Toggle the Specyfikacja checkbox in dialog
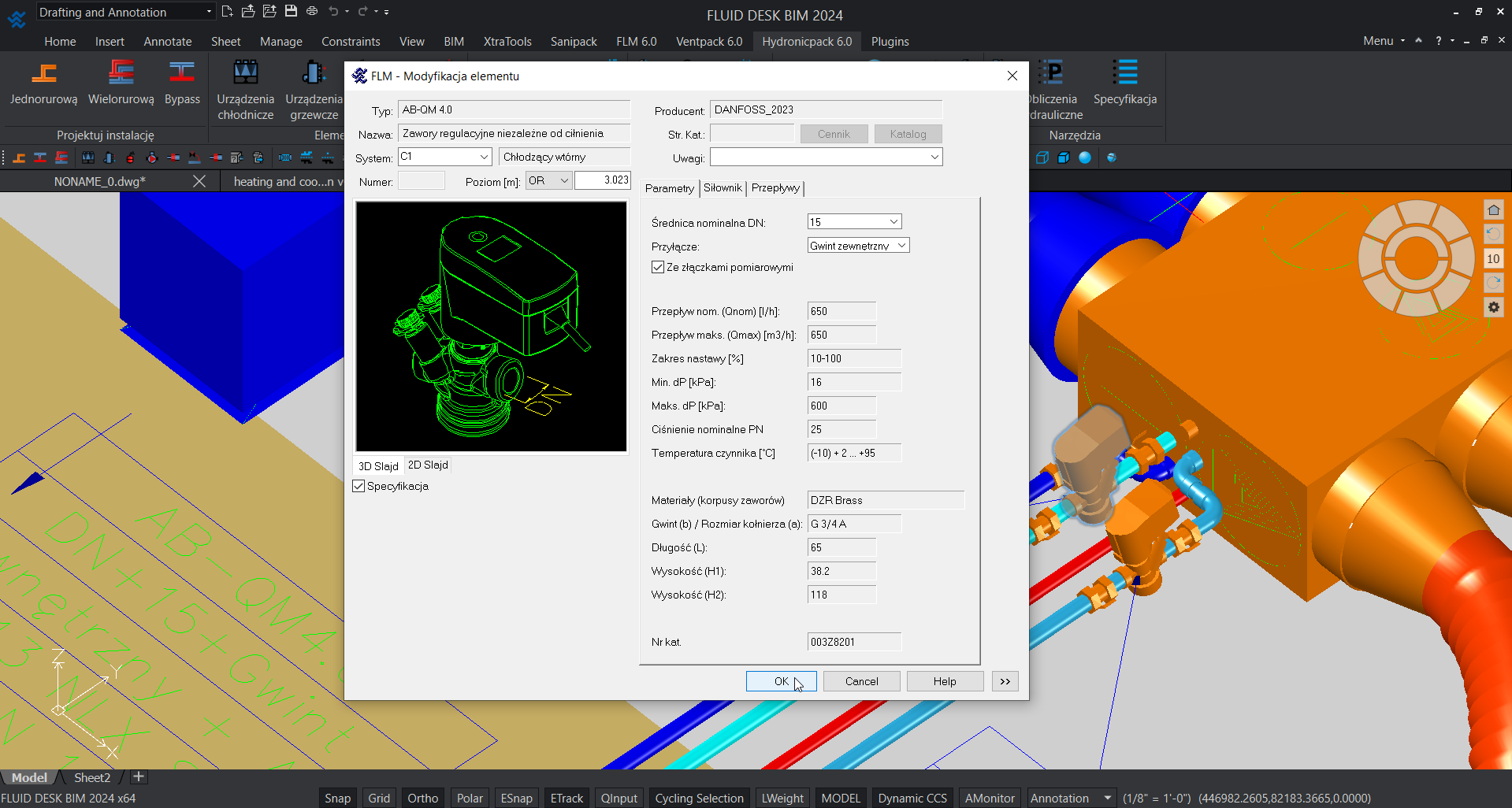This screenshot has height=808, width=1512. pyautogui.click(x=359, y=487)
